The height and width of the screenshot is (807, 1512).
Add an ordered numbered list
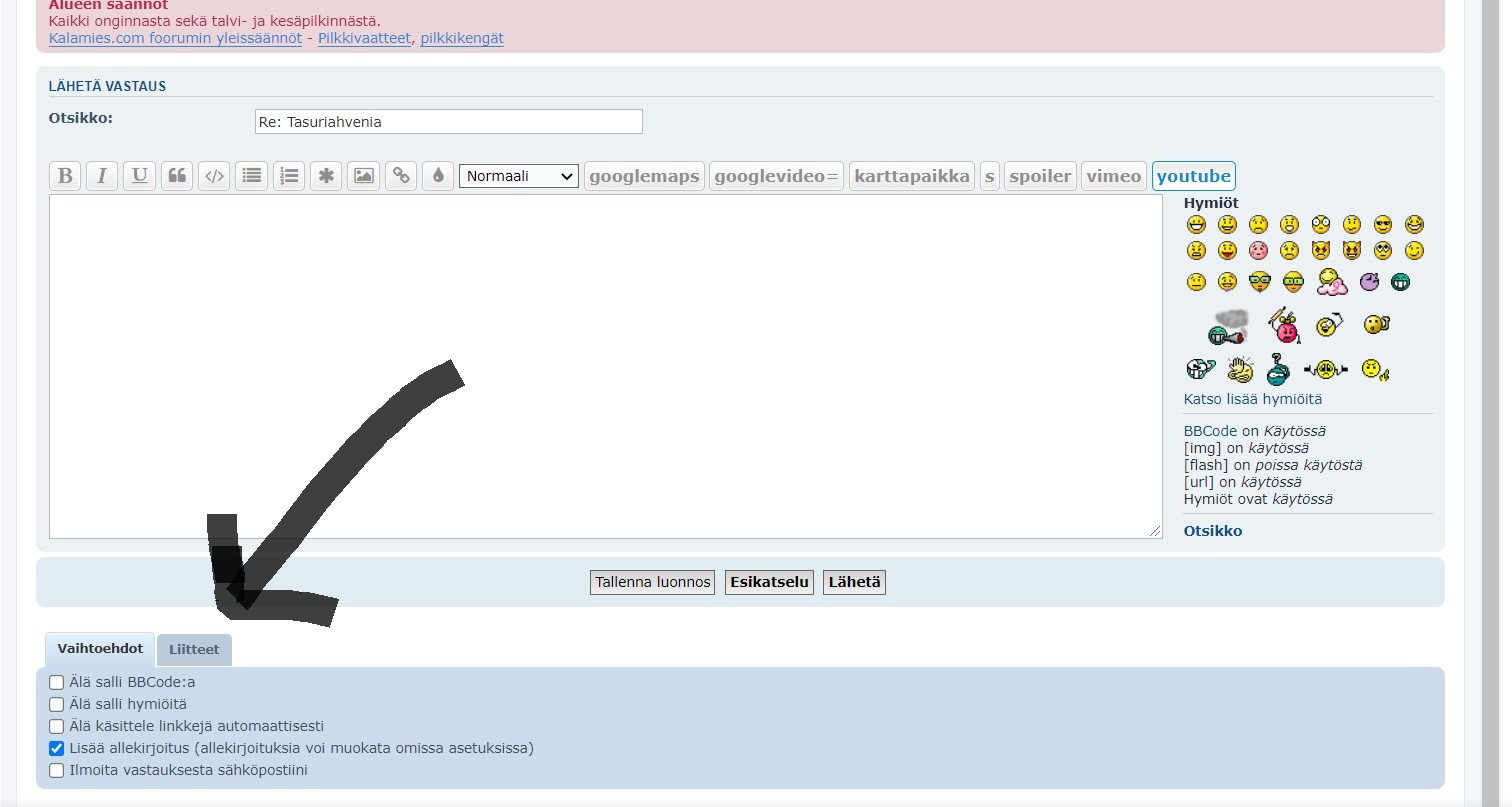coord(289,176)
